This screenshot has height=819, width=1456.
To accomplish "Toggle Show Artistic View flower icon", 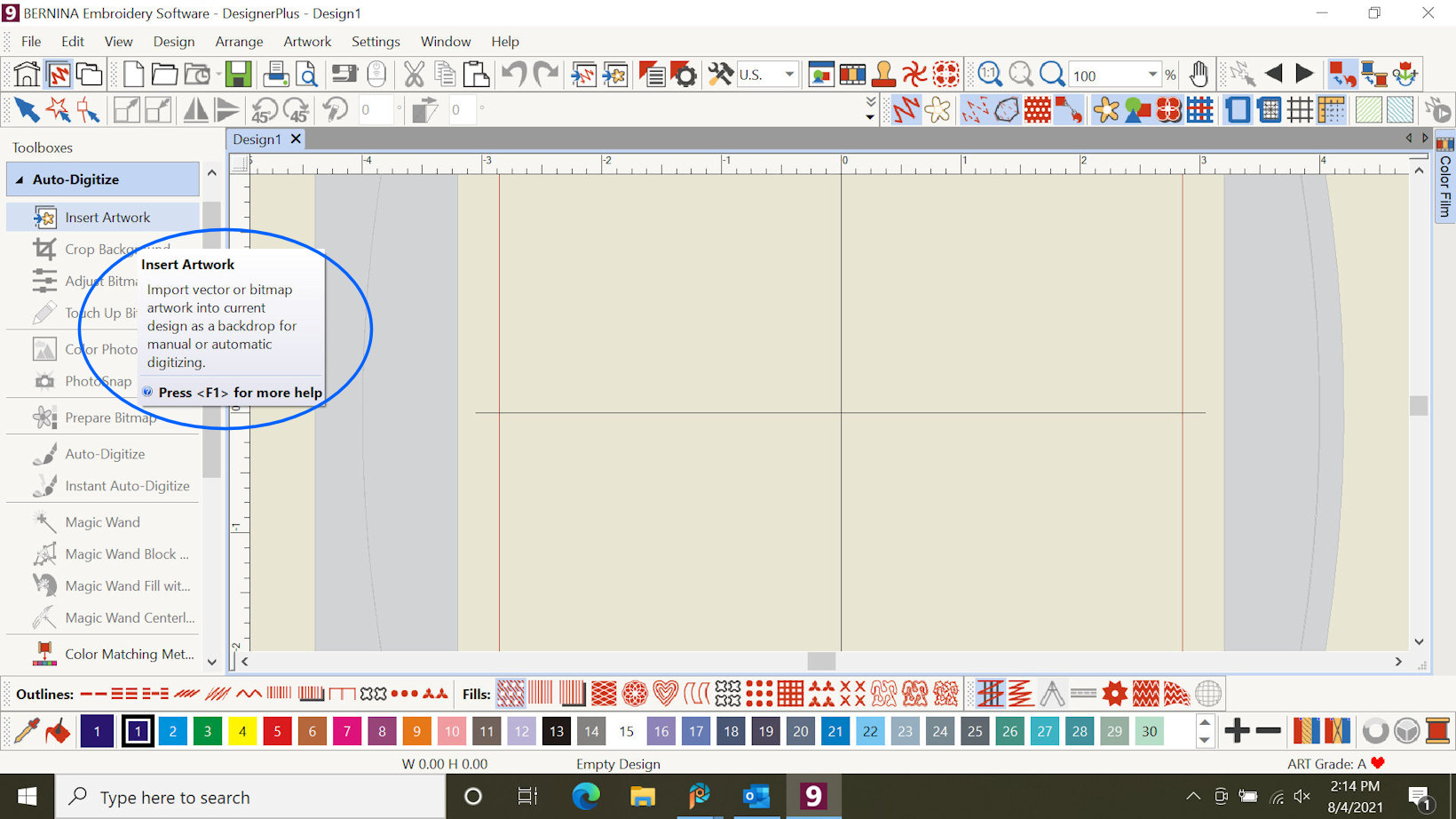I will tap(938, 110).
